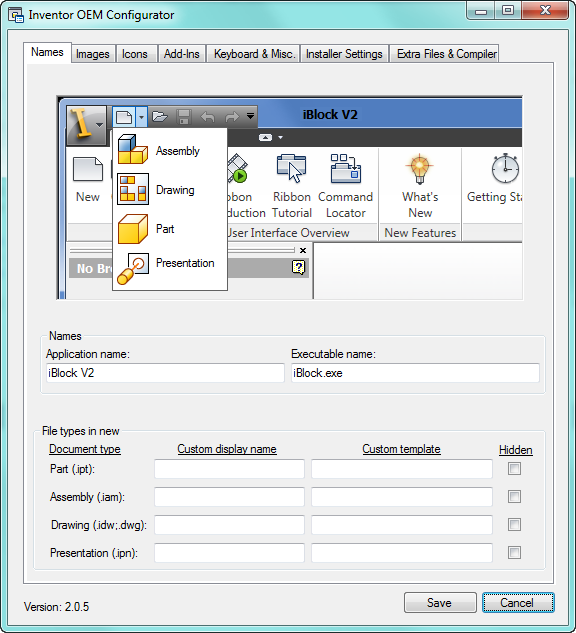The width and height of the screenshot is (576, 633).
Task: Check Hidden for Drawing (.idw;.dwg)
Action: [x=514, y=525]
